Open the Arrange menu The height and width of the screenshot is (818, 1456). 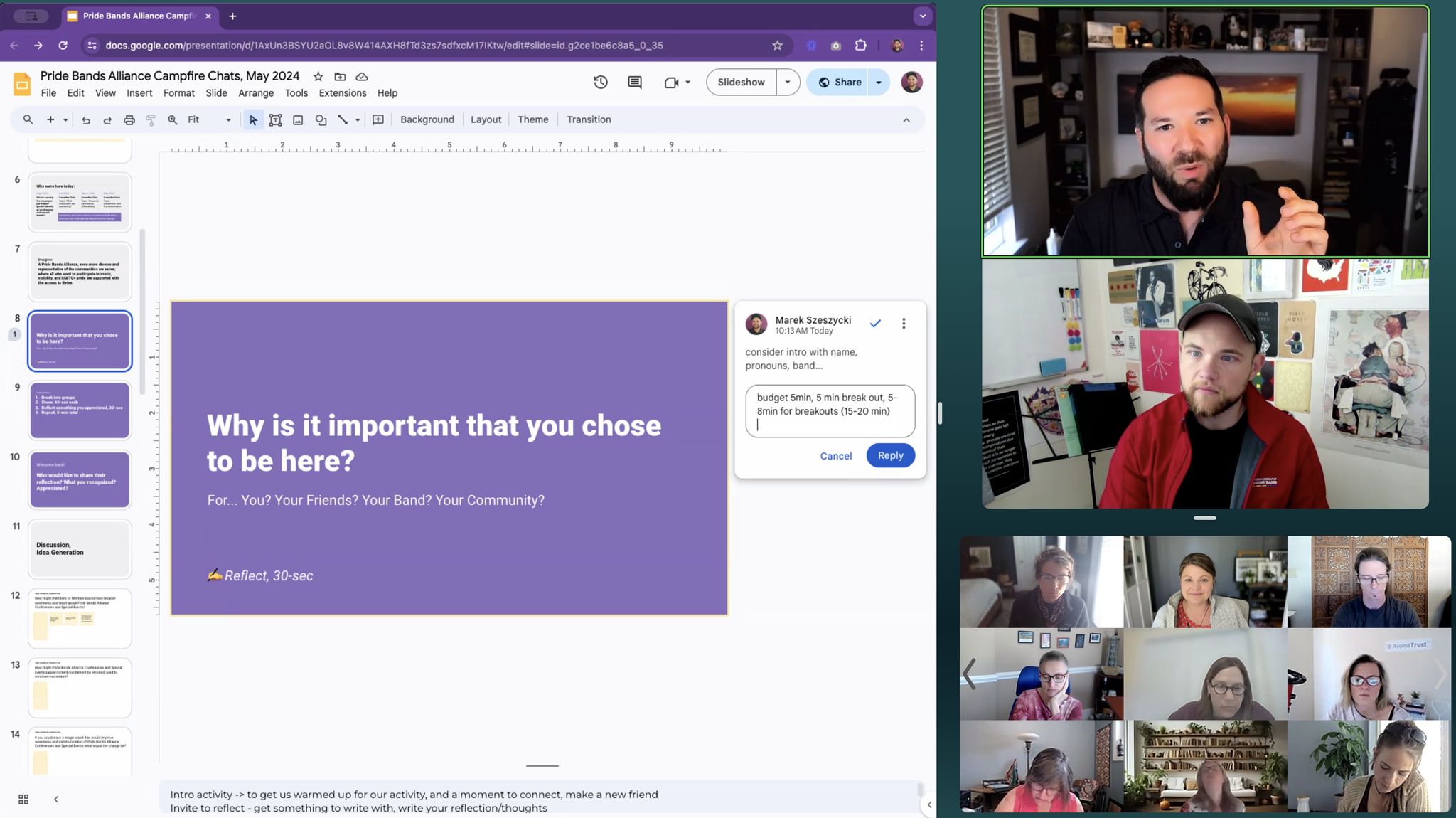255,93
